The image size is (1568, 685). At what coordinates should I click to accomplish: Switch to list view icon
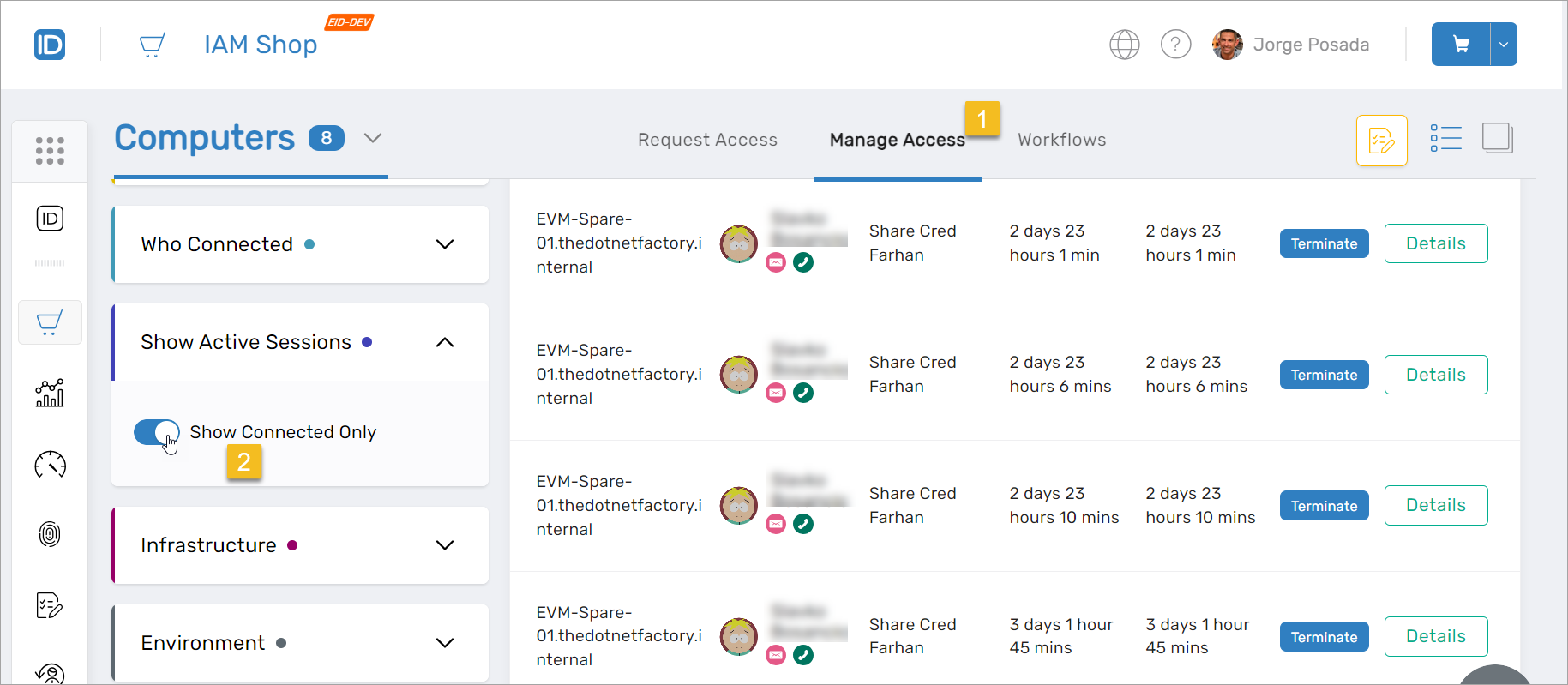[x=1445, y=139]
